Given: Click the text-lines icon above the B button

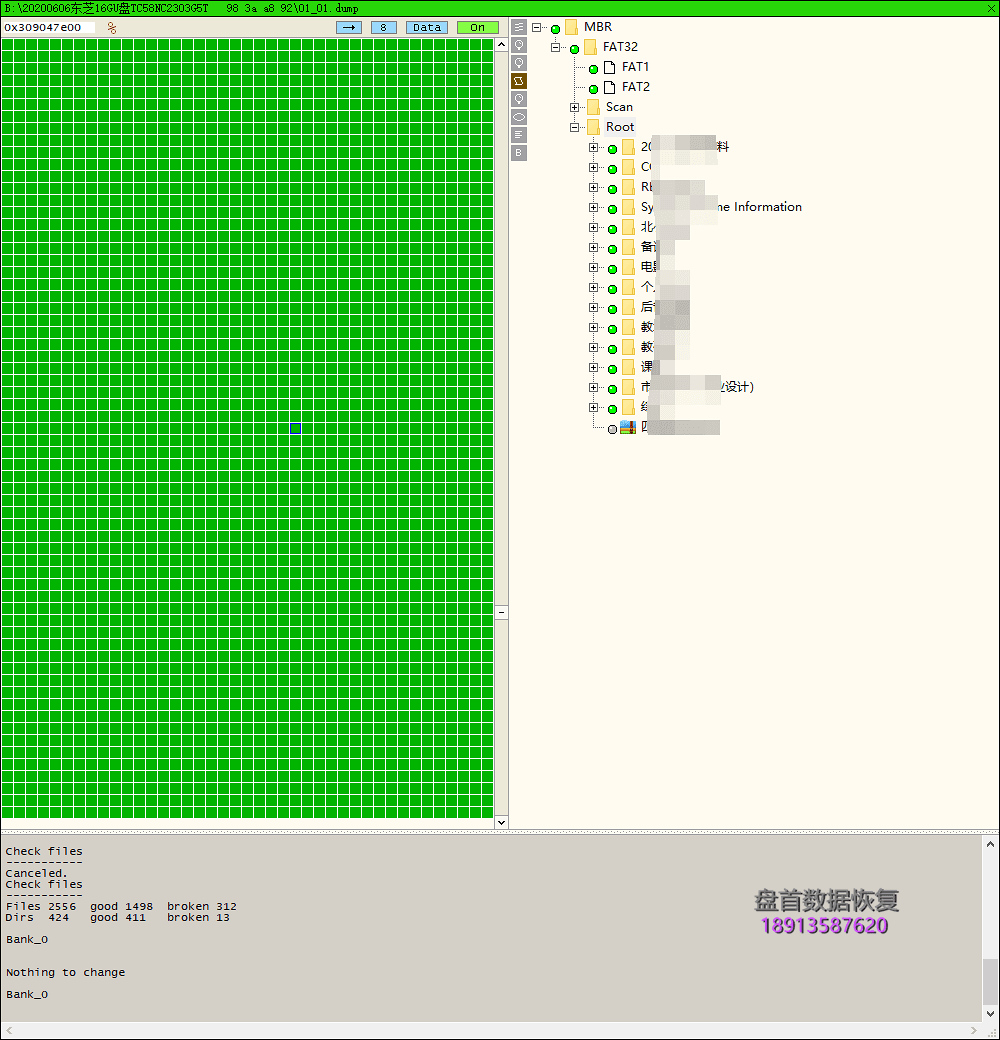Looking at the screenshot, I should tap(519, 135).
